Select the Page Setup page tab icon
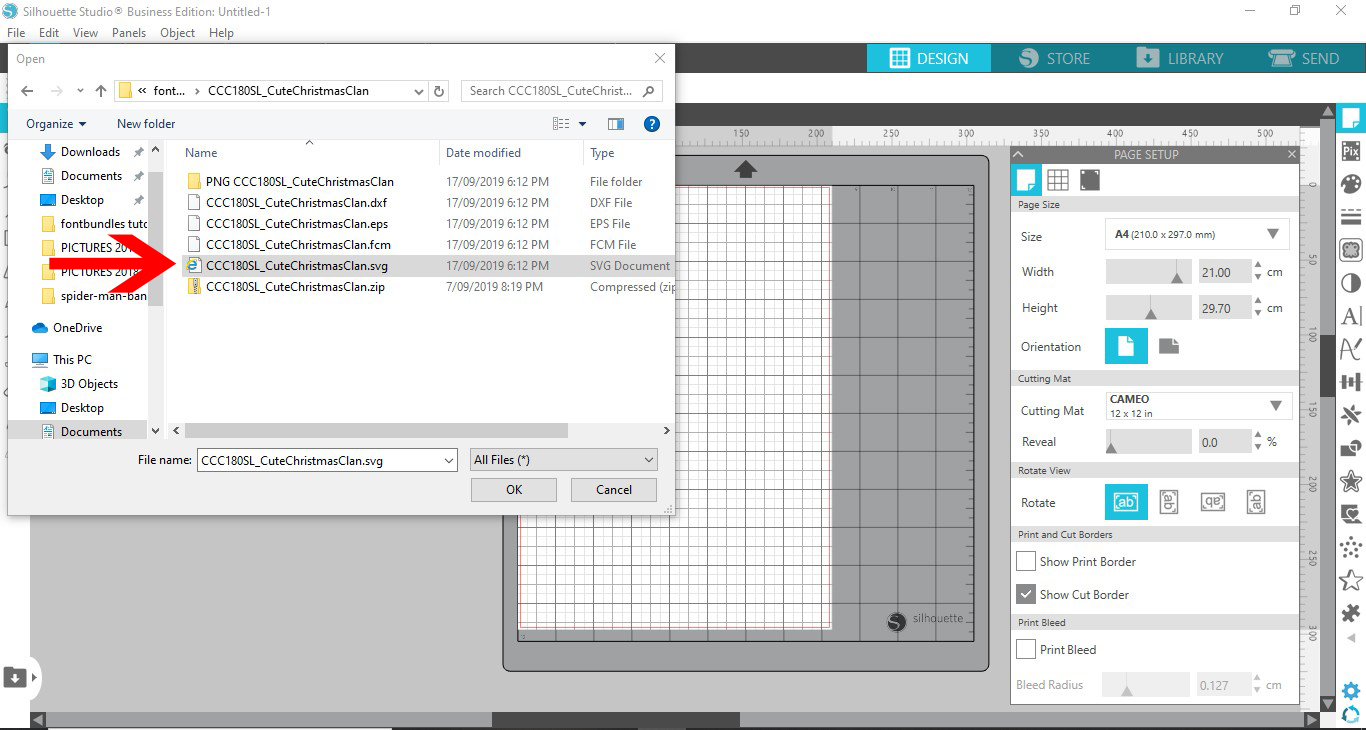This screenshot has height=730, width=1366. pos(1026,180)
